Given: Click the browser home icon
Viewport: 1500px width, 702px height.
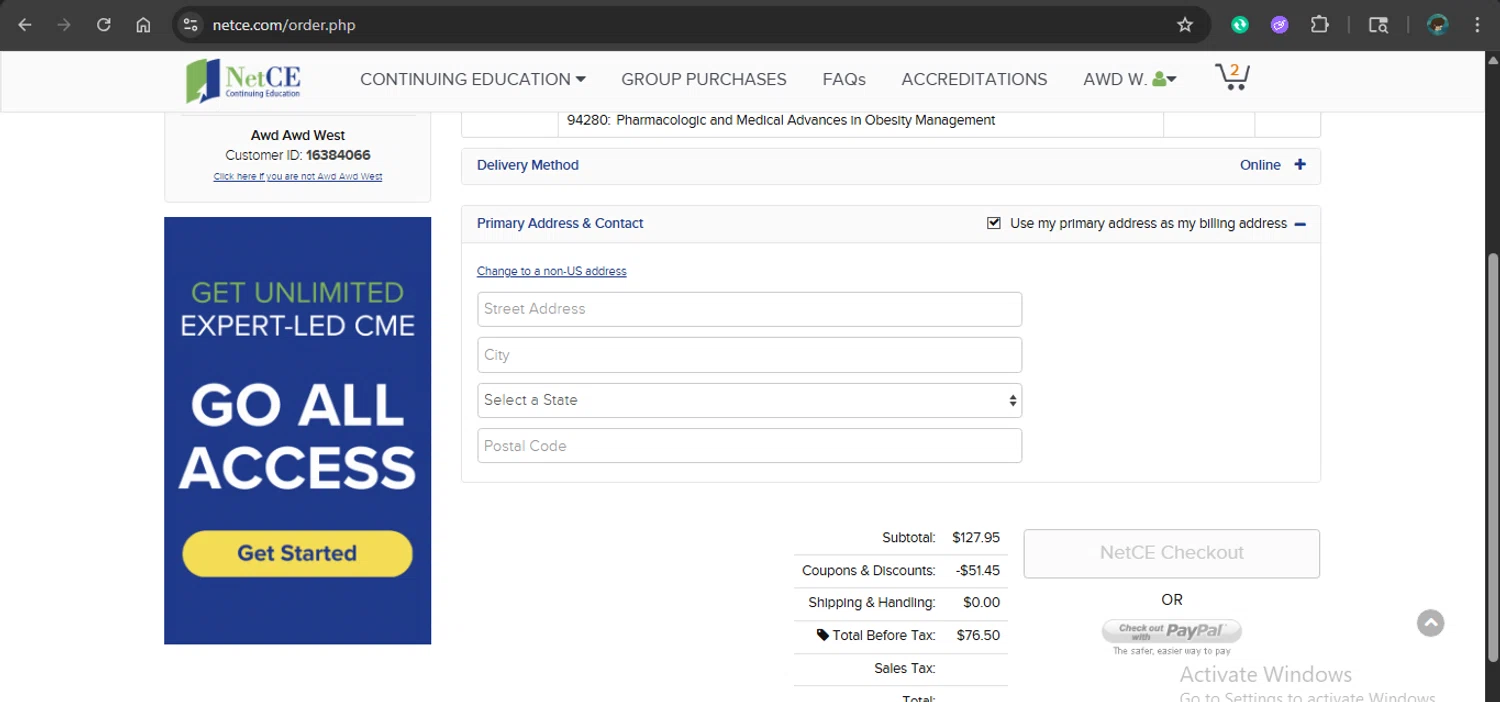Looking at the screenshot, I should pos(143,25).
